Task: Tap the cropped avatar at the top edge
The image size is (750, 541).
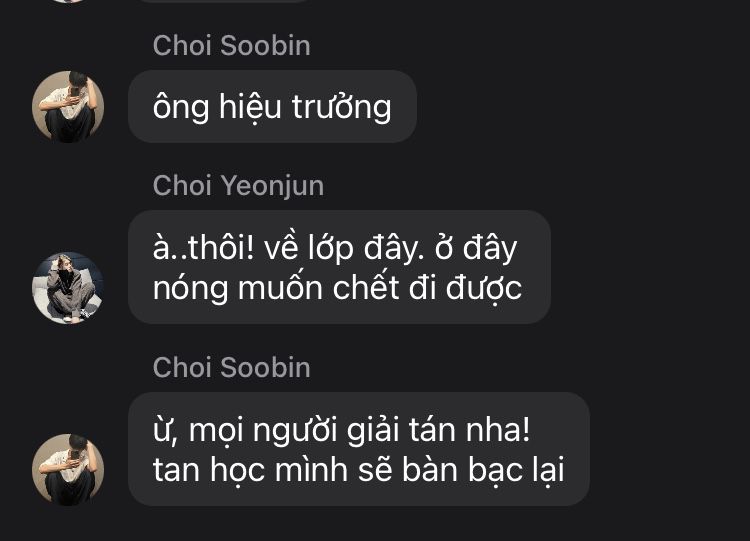Action: point(68,1)
